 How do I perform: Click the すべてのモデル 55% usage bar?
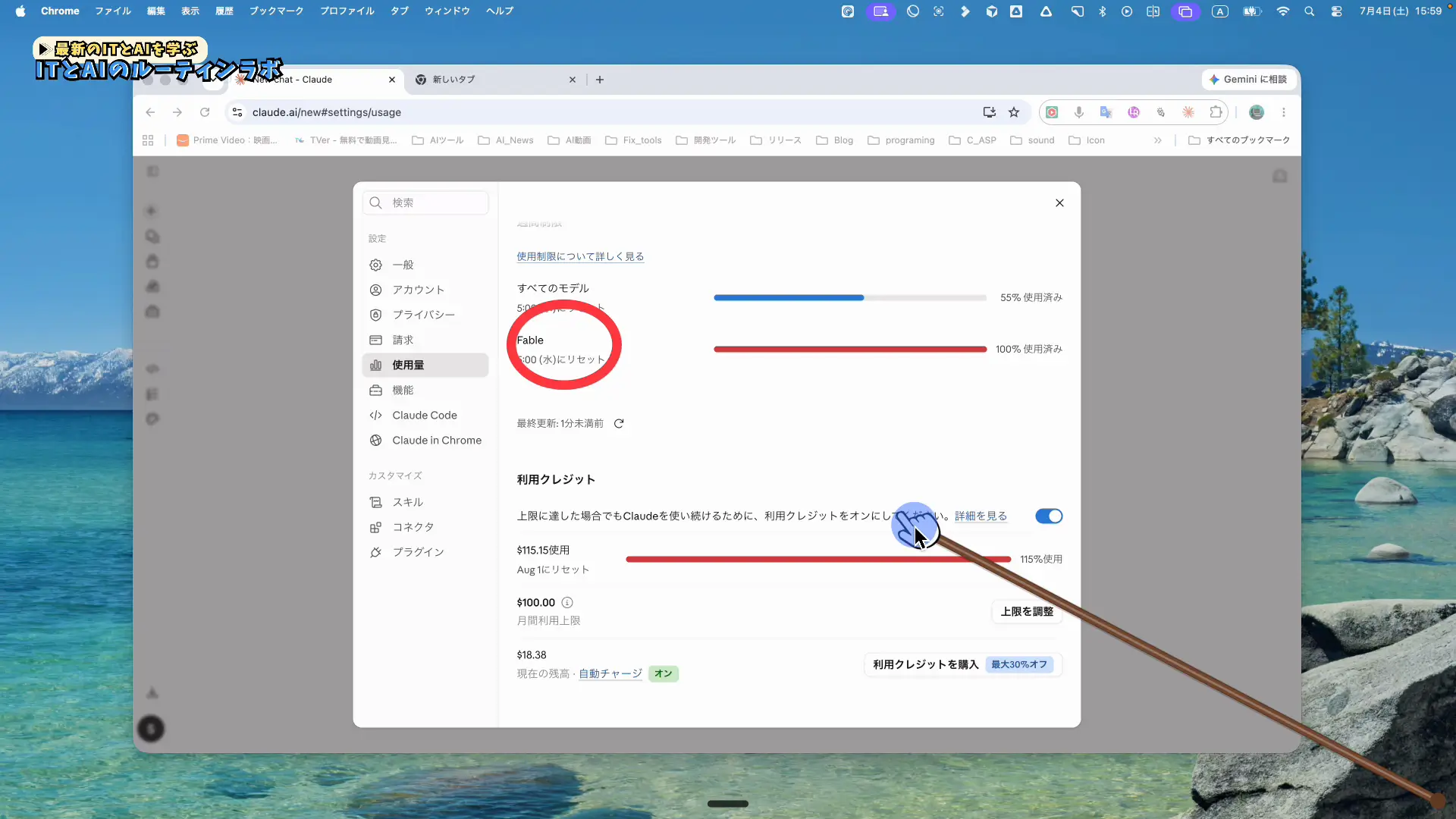point(849,297)
